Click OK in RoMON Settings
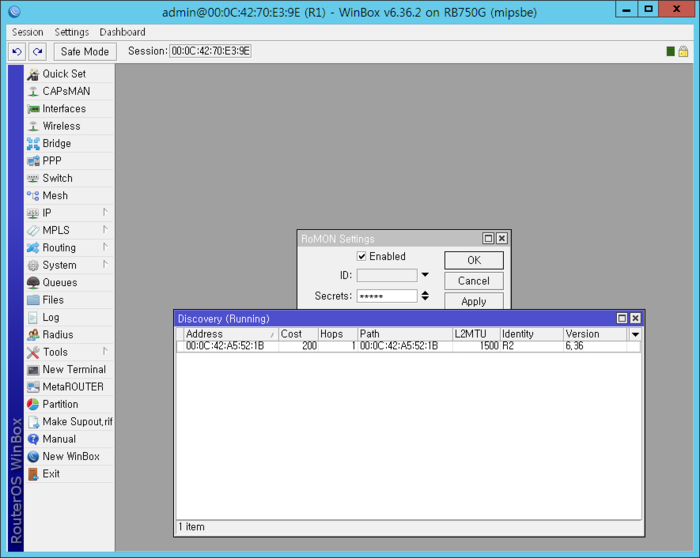Viewport: 700px width, 558px height. tap(474, 260)
